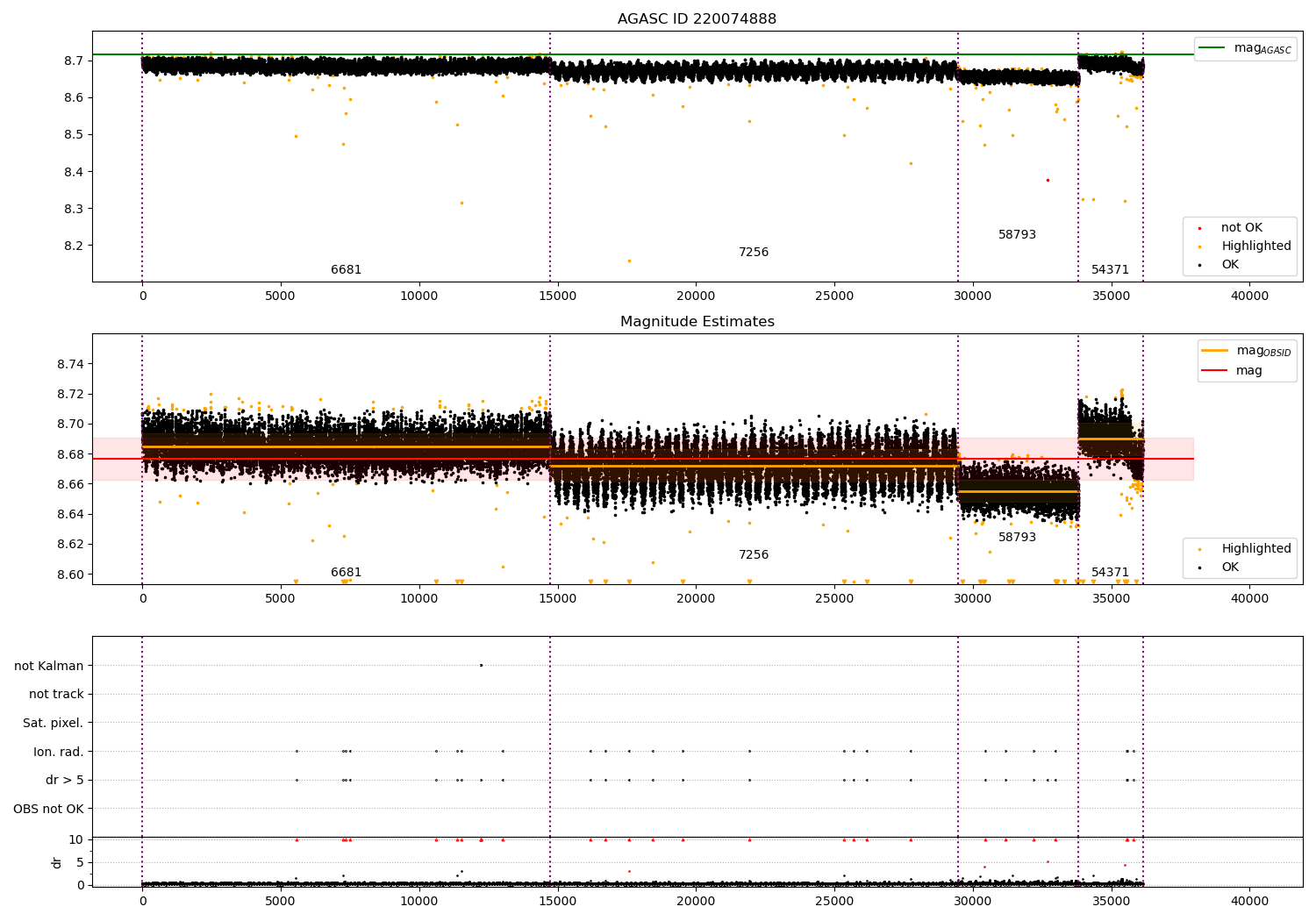The image size is (1316, 921).
Task: Click y tick 8.70 on middle plot
Action: [x=71, y=424]
